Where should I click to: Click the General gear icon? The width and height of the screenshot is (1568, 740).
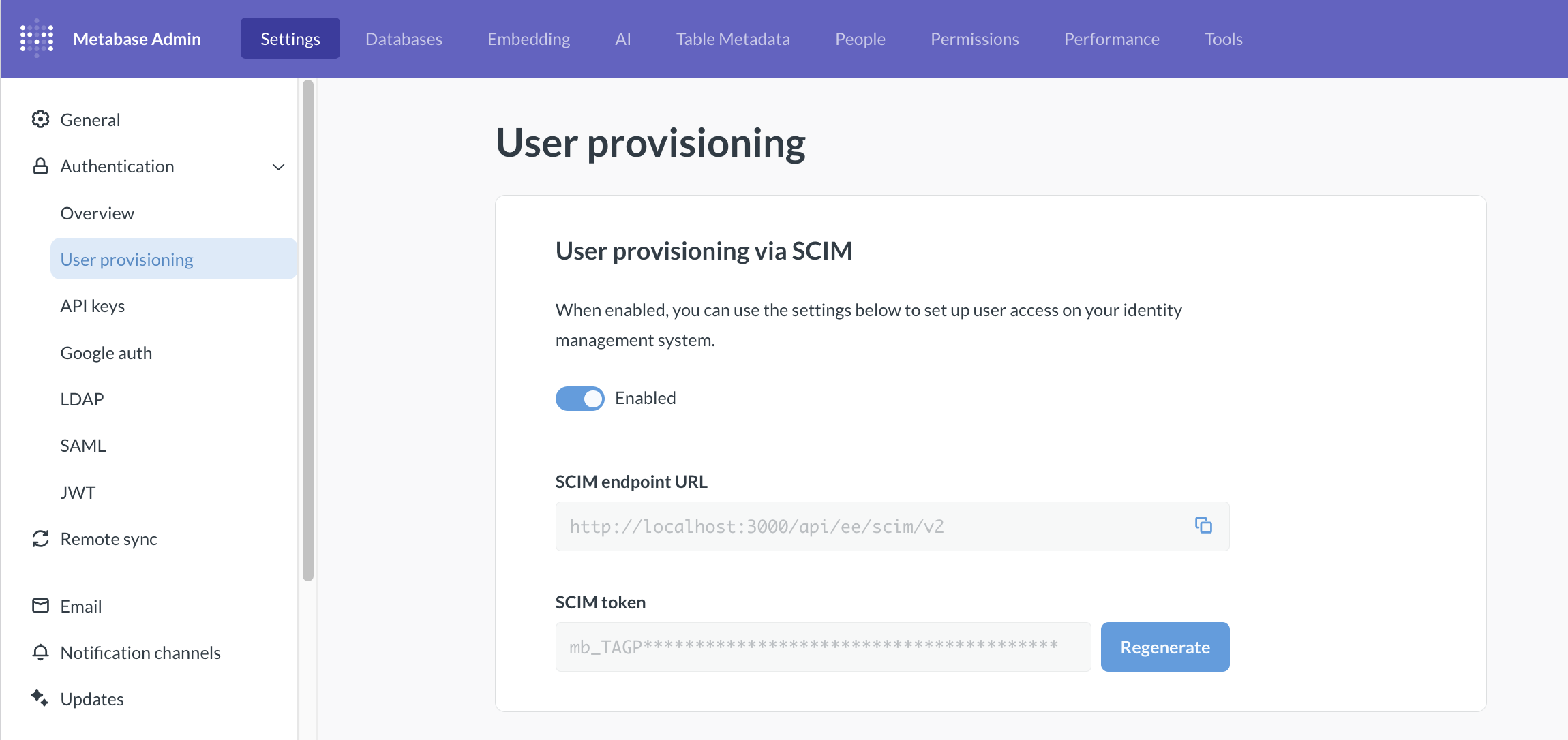(x=40, y=119)
